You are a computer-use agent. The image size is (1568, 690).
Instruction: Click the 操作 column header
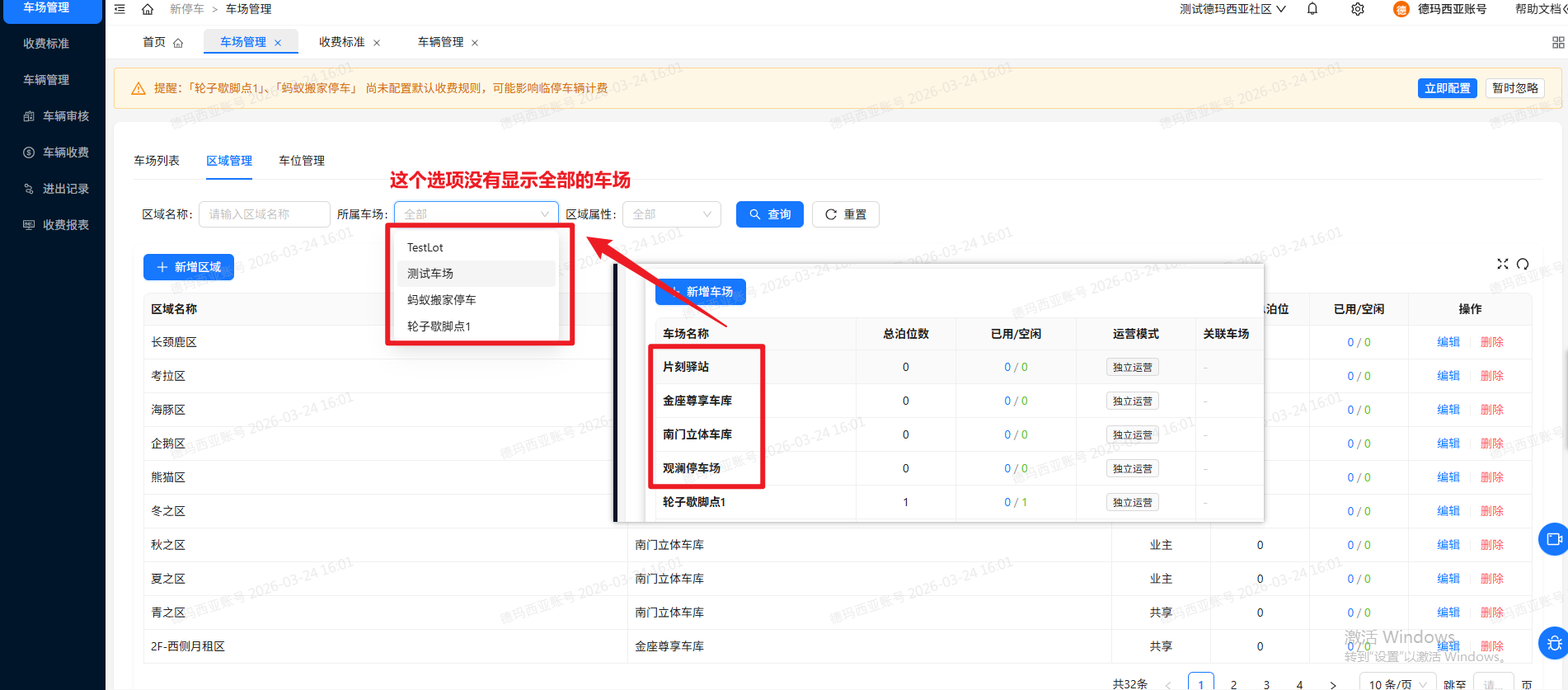1470,309
